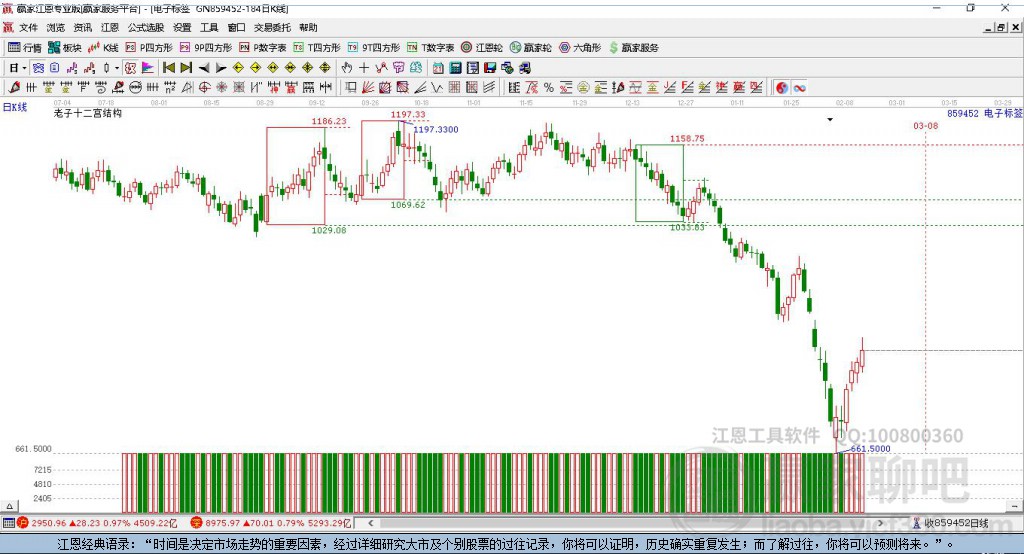1024x554 pixels.
Task: Click the save floppy disk icon
Action: point(490,68)
